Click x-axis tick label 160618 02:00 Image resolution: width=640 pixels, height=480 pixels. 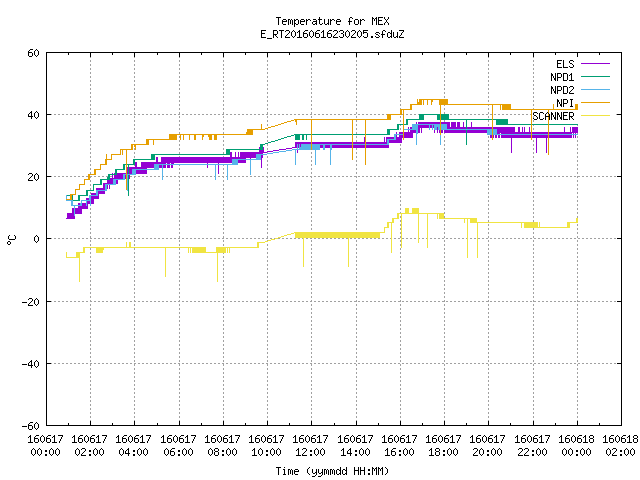(621, 446)
